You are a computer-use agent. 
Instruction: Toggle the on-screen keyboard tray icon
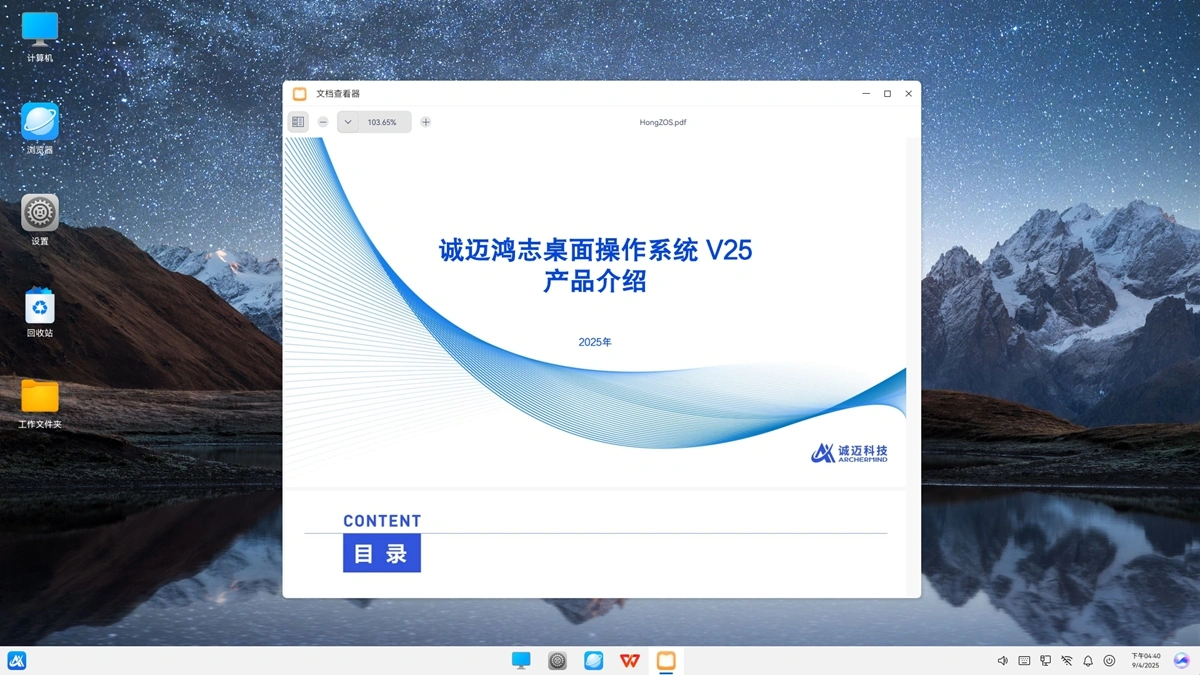click(x=1024, y=661)
